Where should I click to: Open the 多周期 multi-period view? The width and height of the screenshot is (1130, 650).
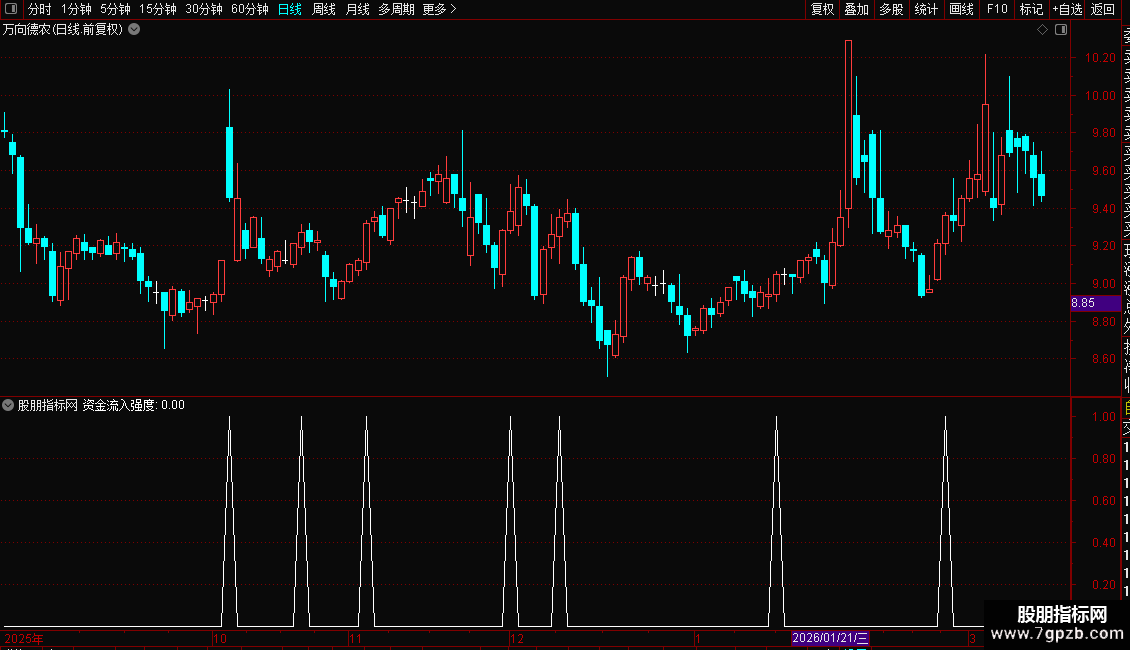click(x=396, y=9)
